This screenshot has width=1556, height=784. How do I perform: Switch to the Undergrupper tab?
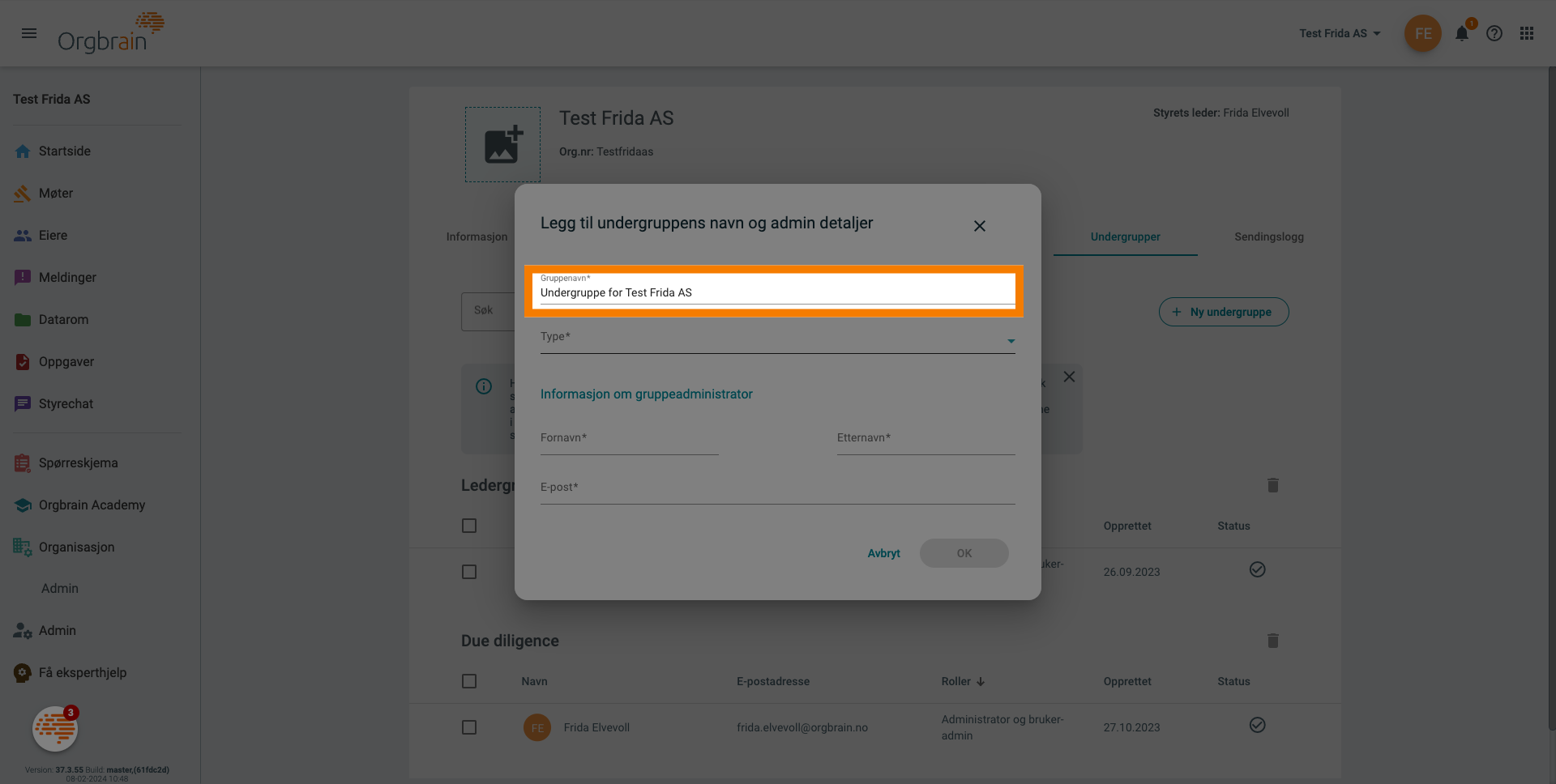[1125, 237]
